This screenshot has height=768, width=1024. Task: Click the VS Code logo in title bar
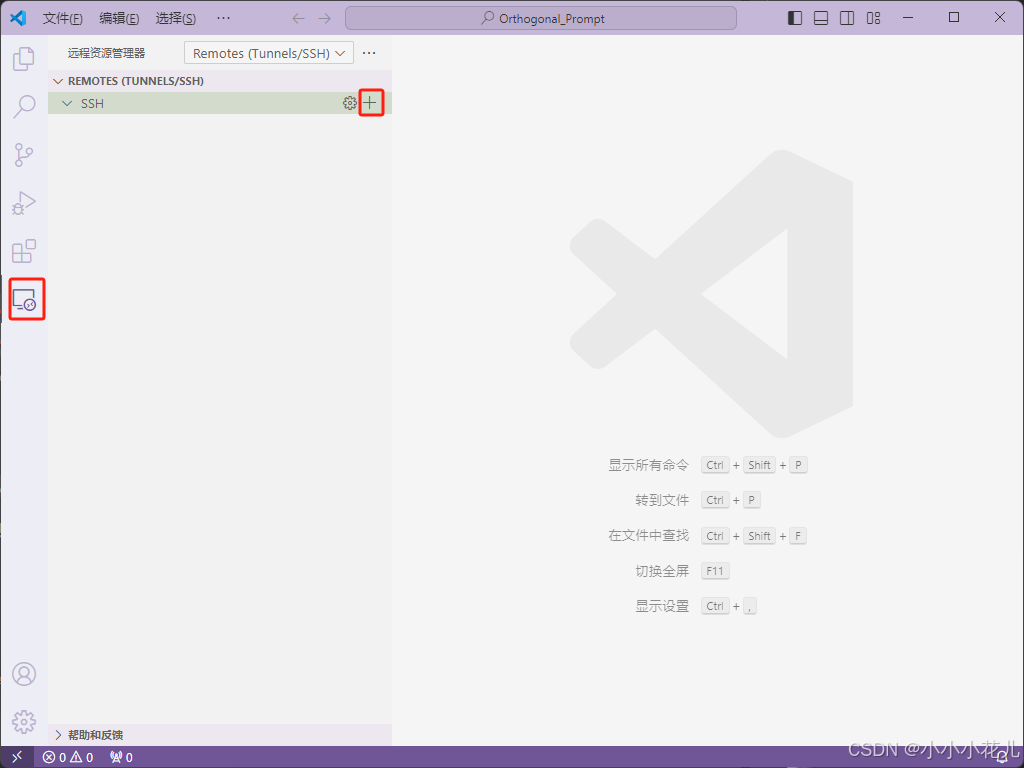click(x=18, y=18)
